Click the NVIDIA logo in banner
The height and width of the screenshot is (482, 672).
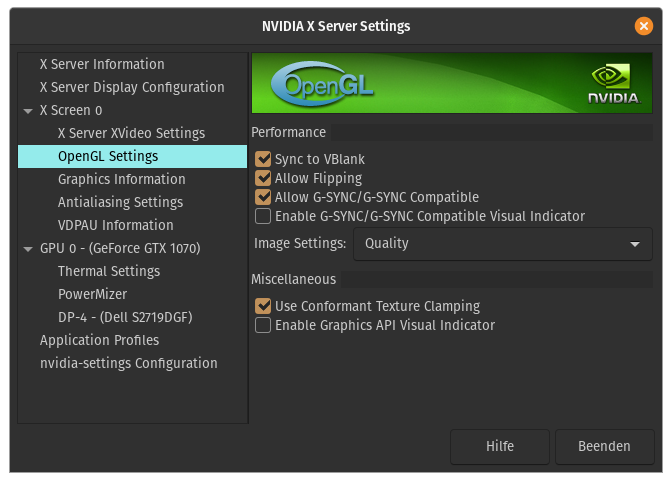click(614, 85)
